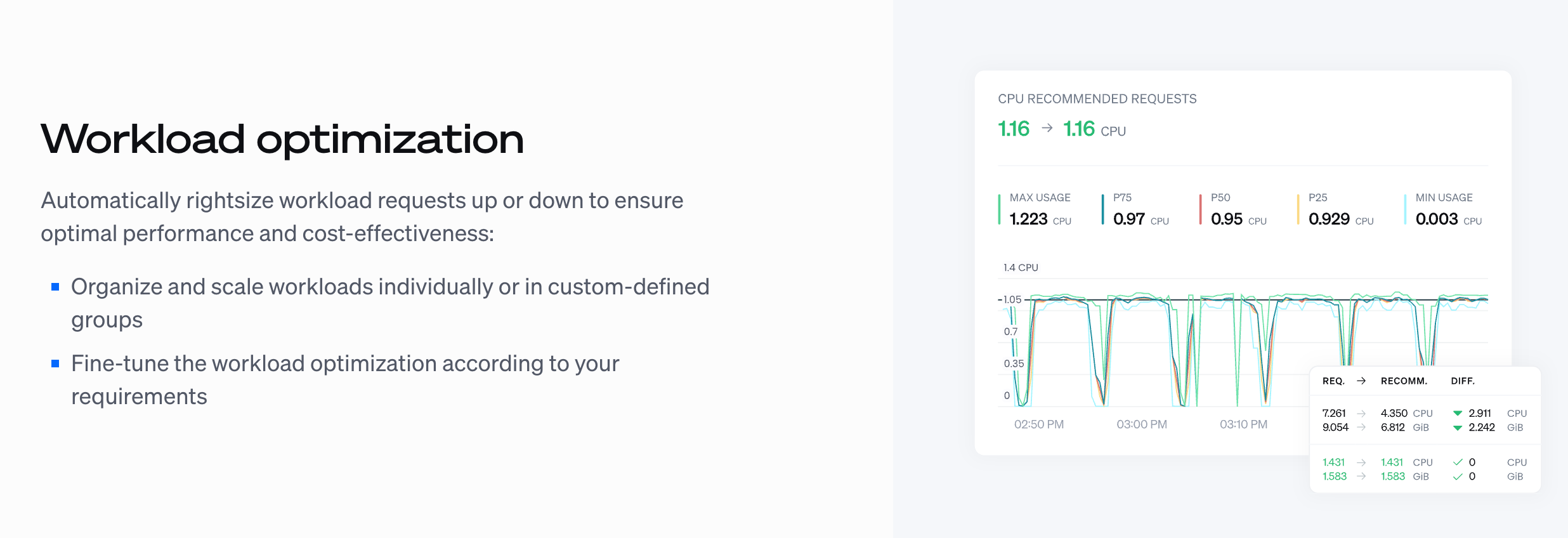Click the checkmark icon in the CPU diff row

click(1458, 462)
